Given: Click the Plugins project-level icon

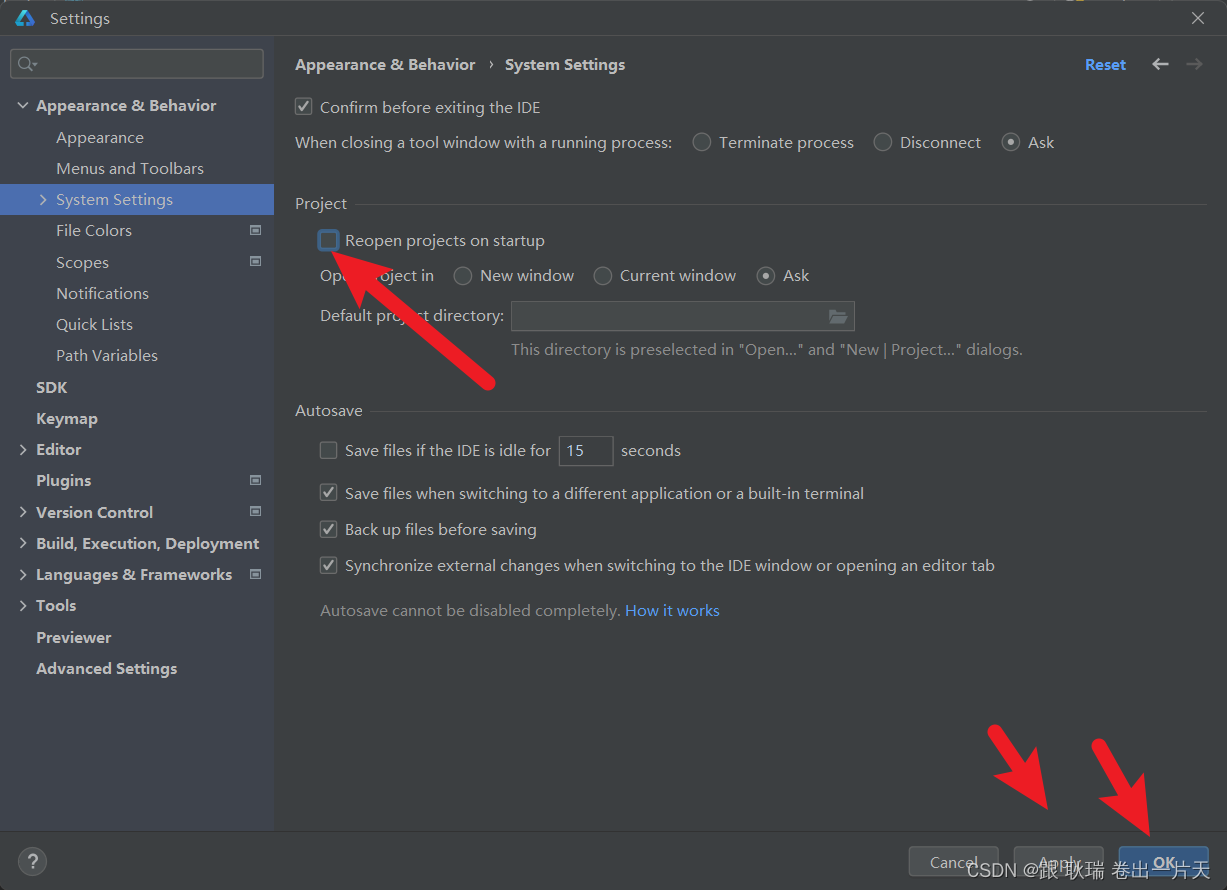Looking at the screenshot, I should point(255,480).
